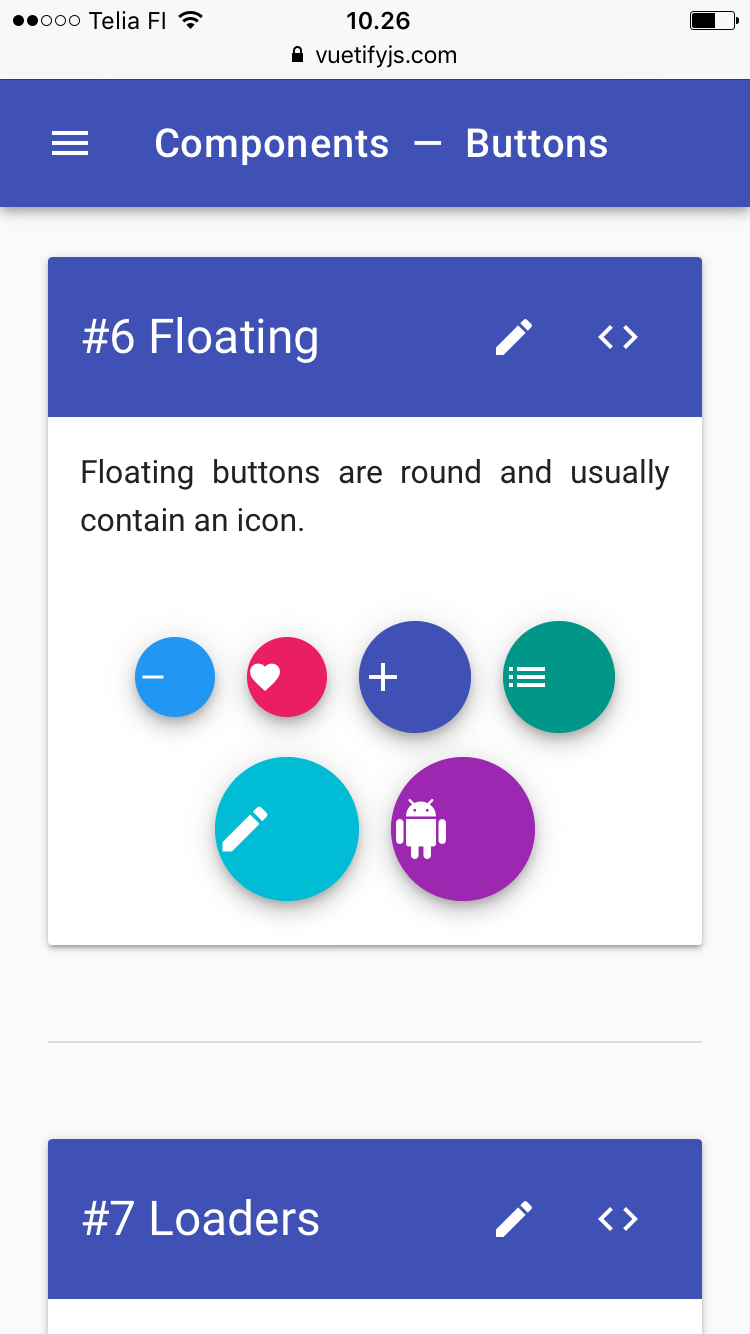The image size is (750, 1334).
Task: Open Components in the app toolbar
Action: (271, 143)
